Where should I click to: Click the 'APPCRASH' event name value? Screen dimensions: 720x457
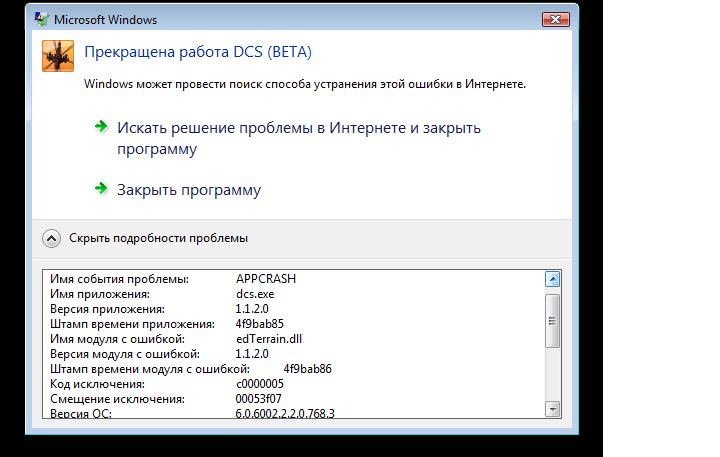point(266,279)
